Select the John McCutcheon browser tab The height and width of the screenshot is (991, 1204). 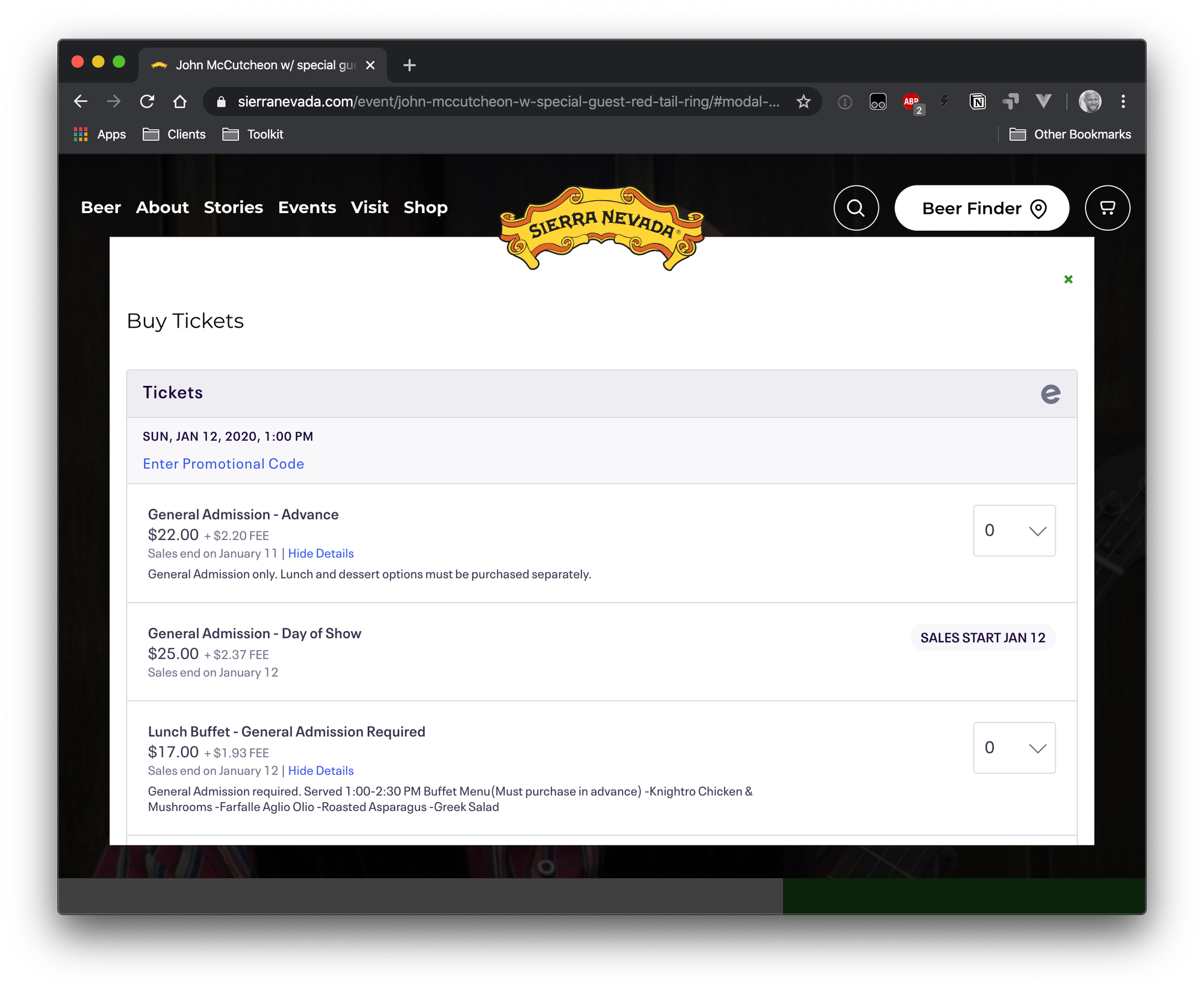point(253,64)
